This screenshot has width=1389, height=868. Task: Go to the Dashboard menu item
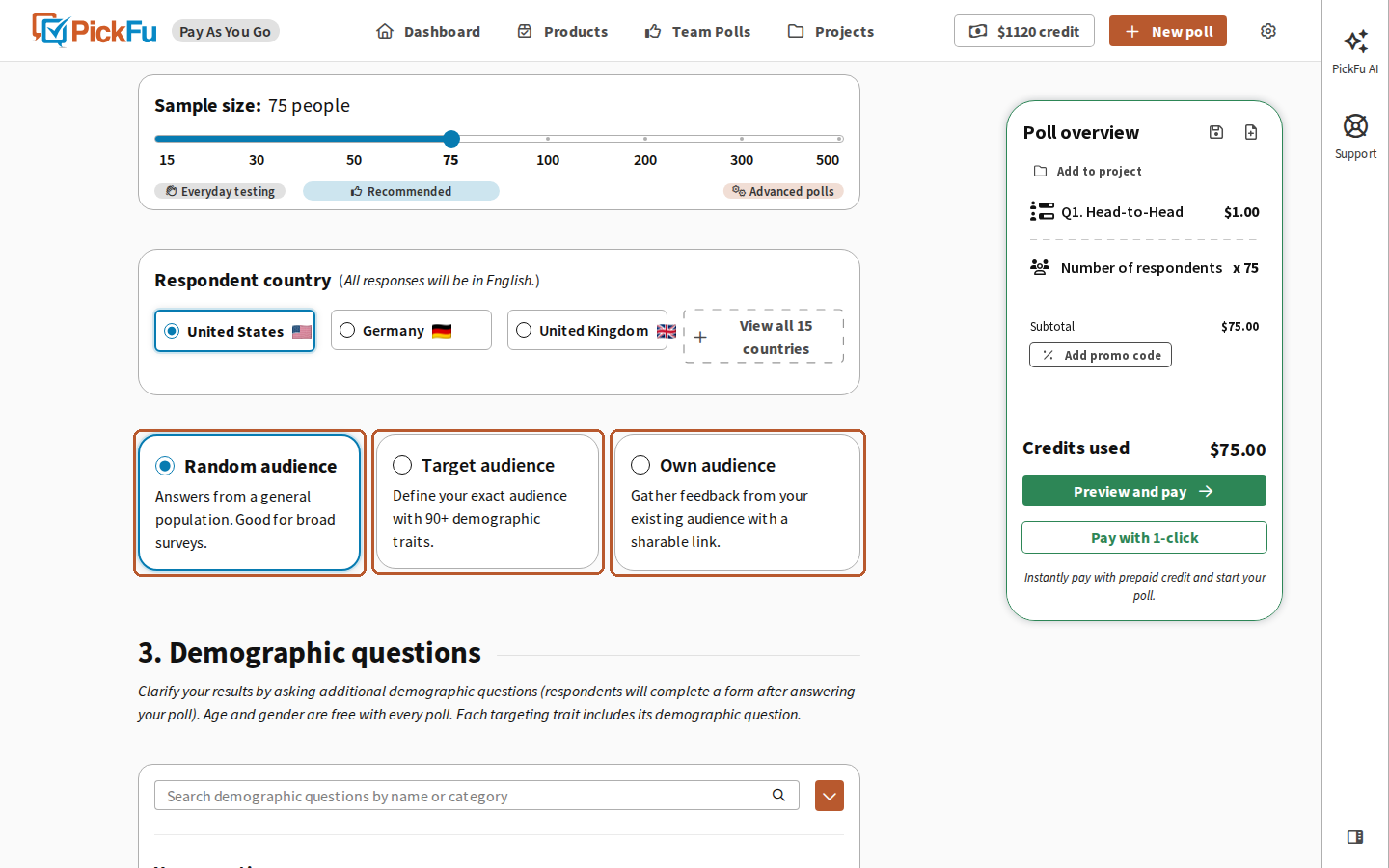[x=428, y=31]
